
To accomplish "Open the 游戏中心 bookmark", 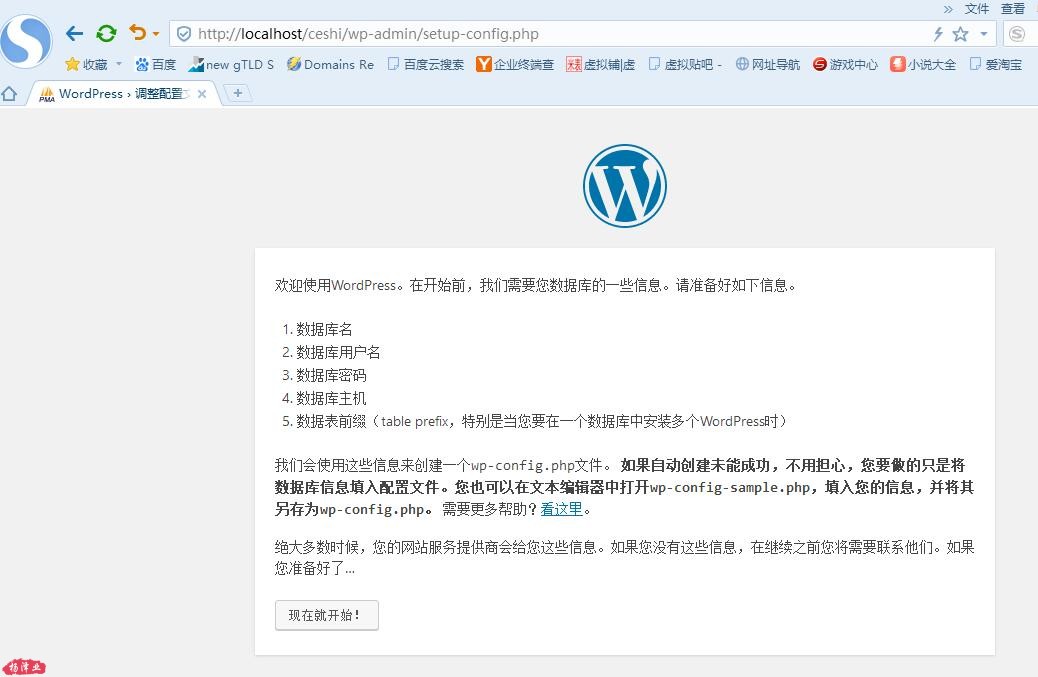I will coord(845,64).
